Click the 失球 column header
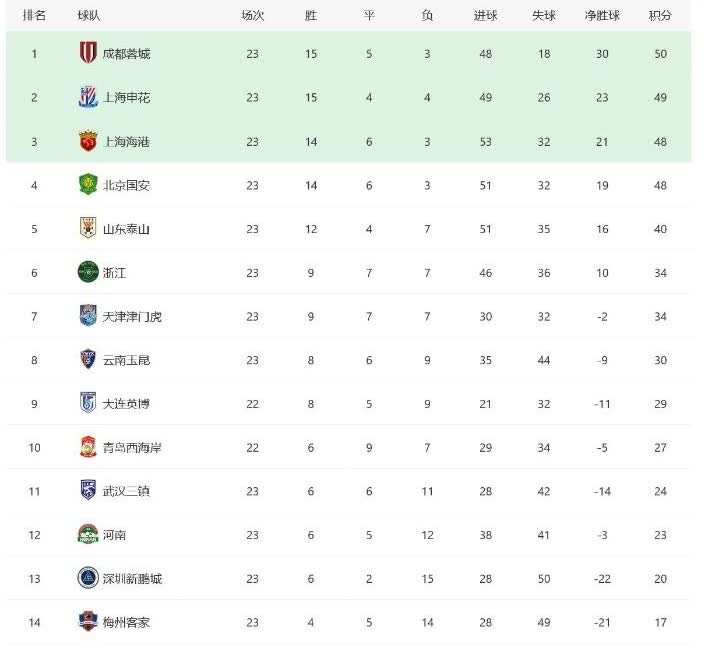 (x=544, y=16)
